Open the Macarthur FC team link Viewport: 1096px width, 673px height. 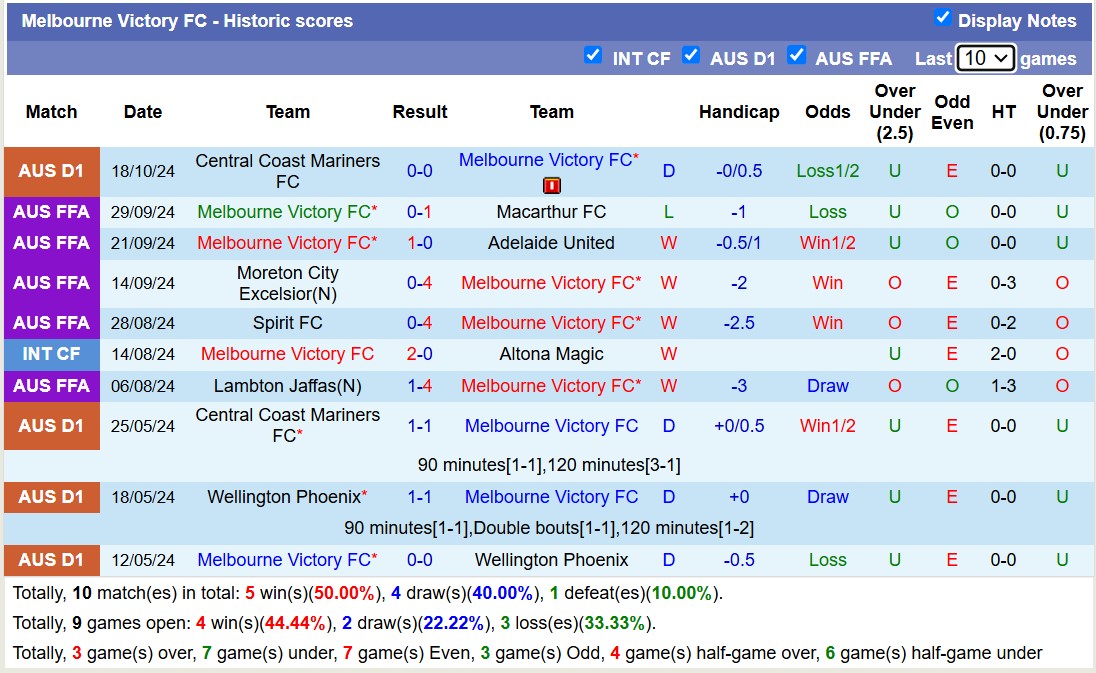[552, 211]
